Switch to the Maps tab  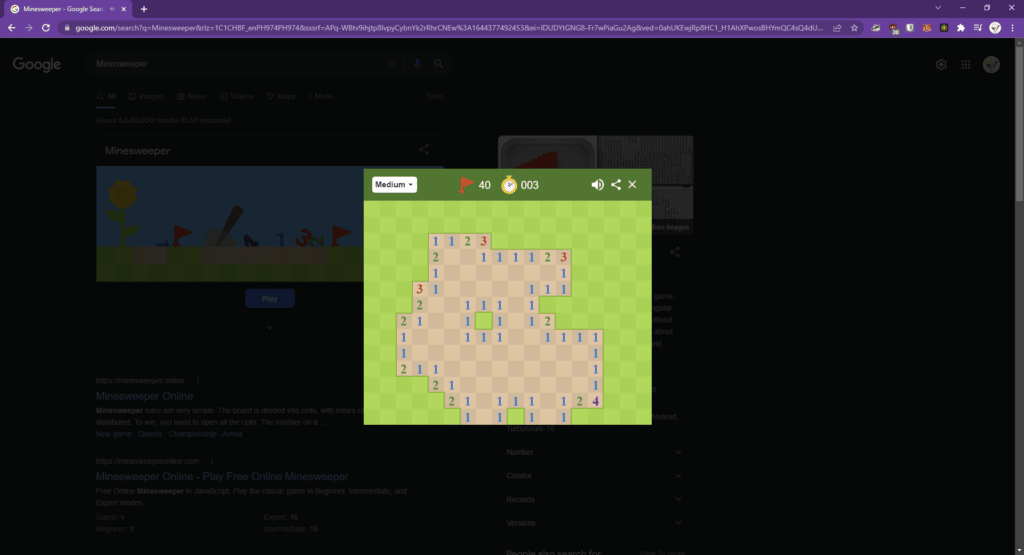[x=281, y=97]
